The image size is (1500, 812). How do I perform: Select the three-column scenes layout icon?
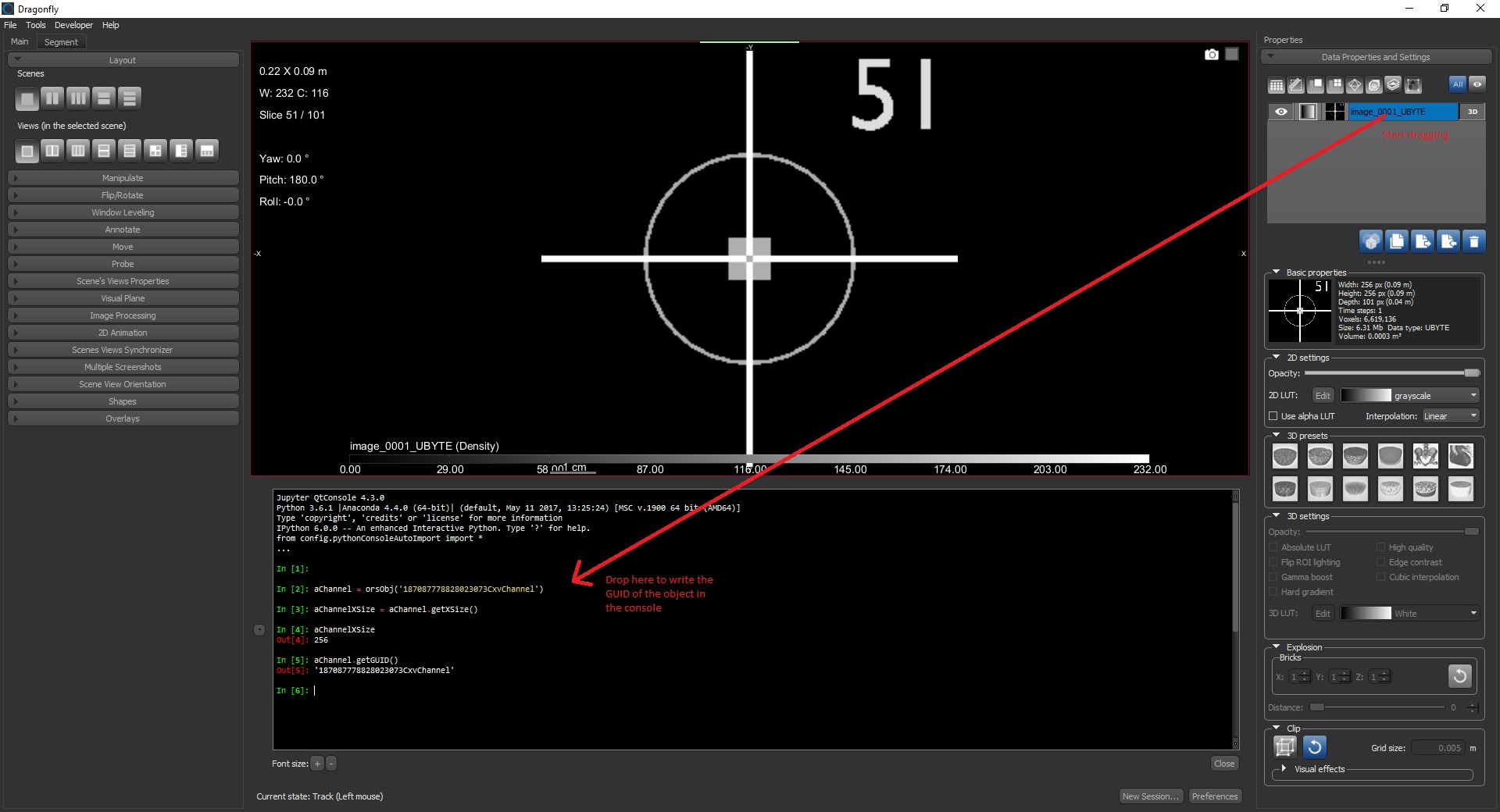pos(78,98)
